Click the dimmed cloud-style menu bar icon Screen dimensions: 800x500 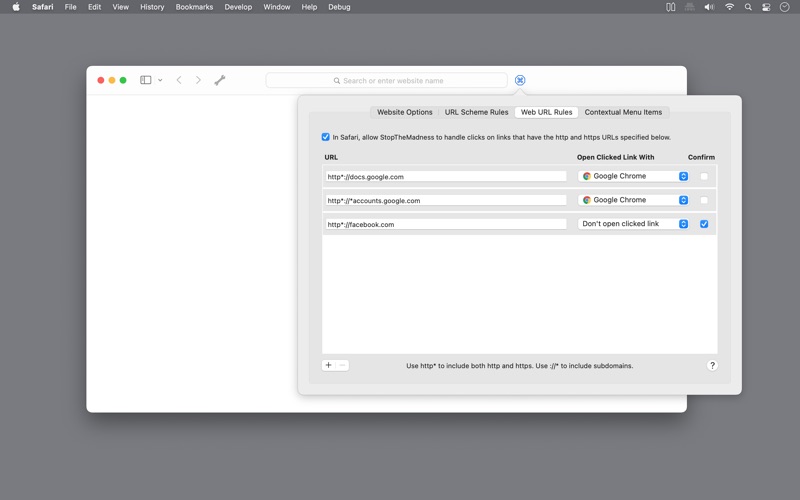[690, 7]
